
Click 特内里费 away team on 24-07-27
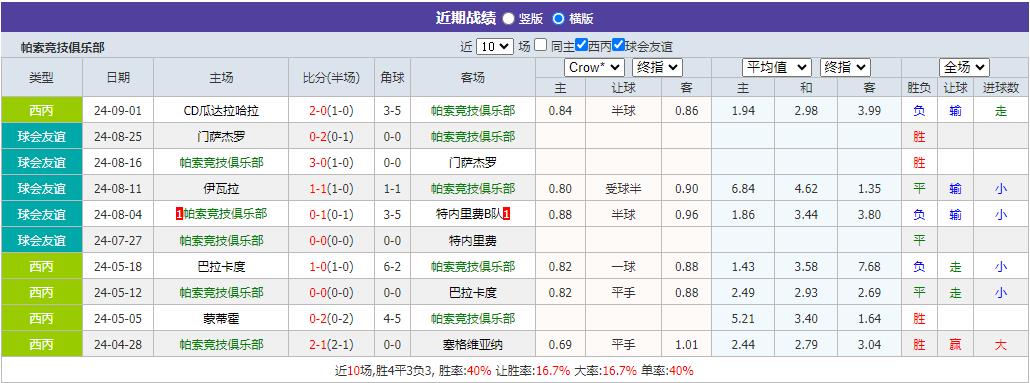(473, 240)
